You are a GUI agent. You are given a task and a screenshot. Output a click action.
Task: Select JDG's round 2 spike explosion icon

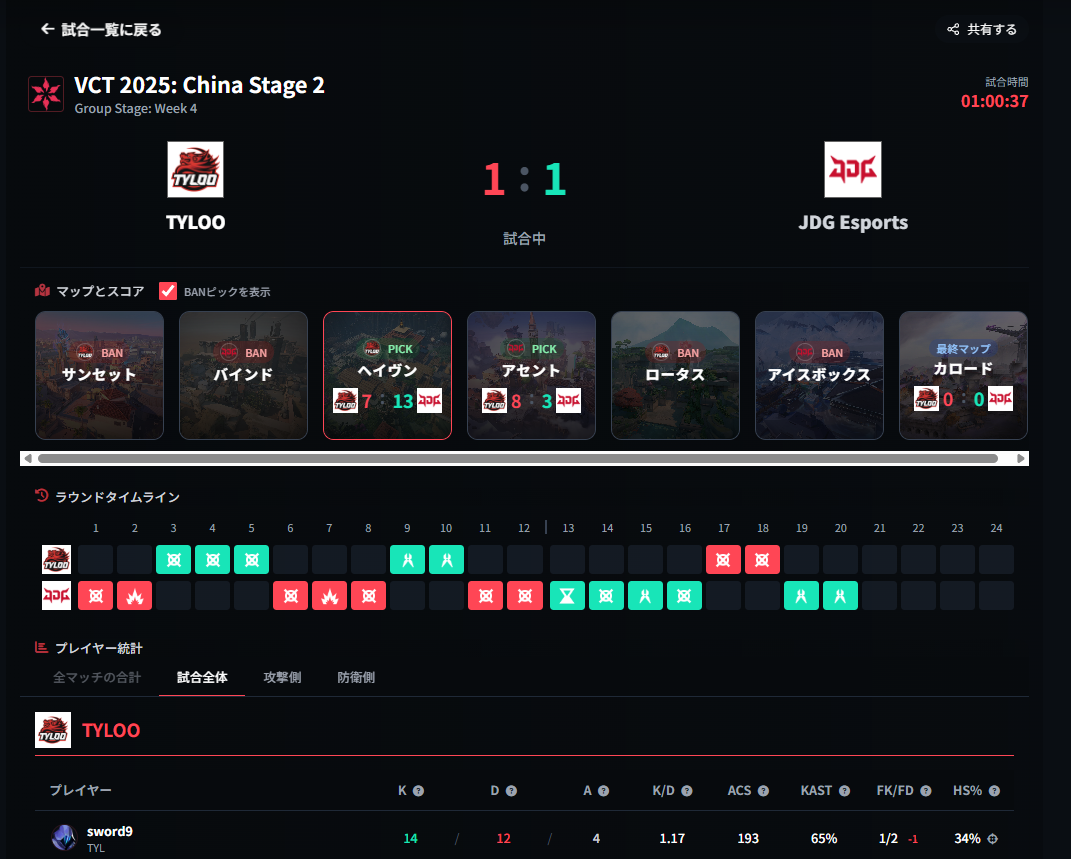coord(135,596)
